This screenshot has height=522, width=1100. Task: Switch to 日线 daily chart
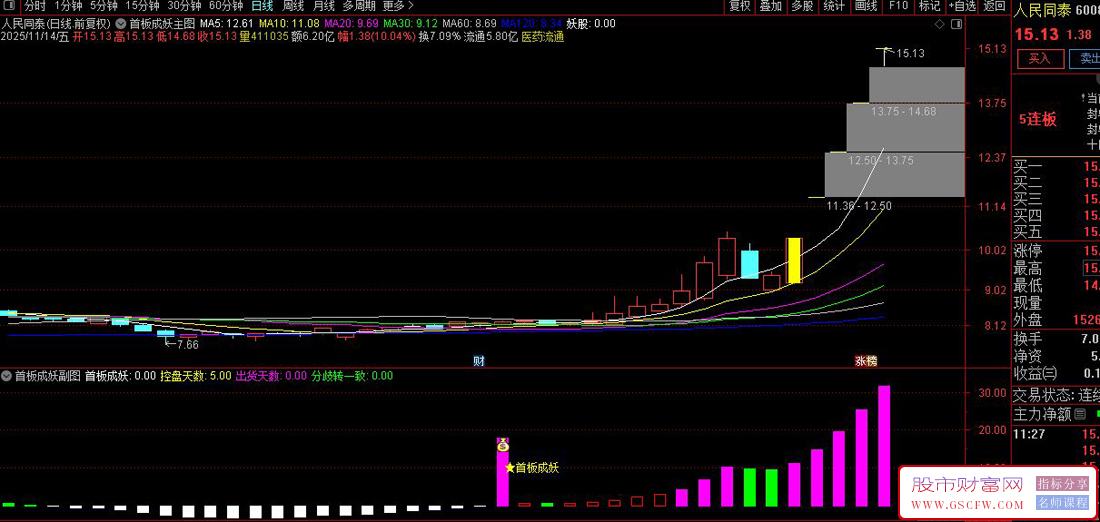(262, 6)
